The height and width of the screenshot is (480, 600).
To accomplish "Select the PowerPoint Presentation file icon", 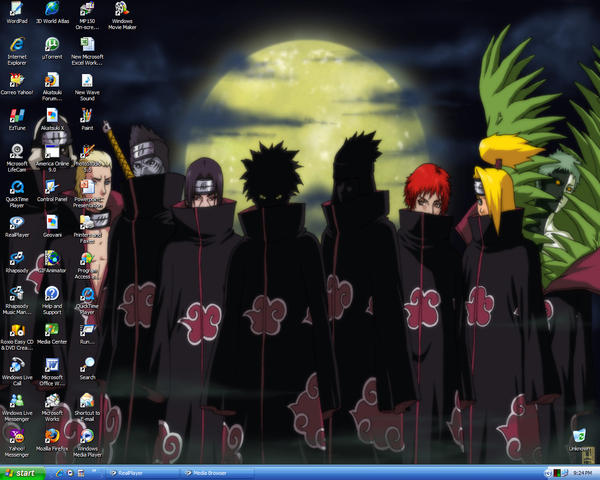I will (x=87, y=193).
